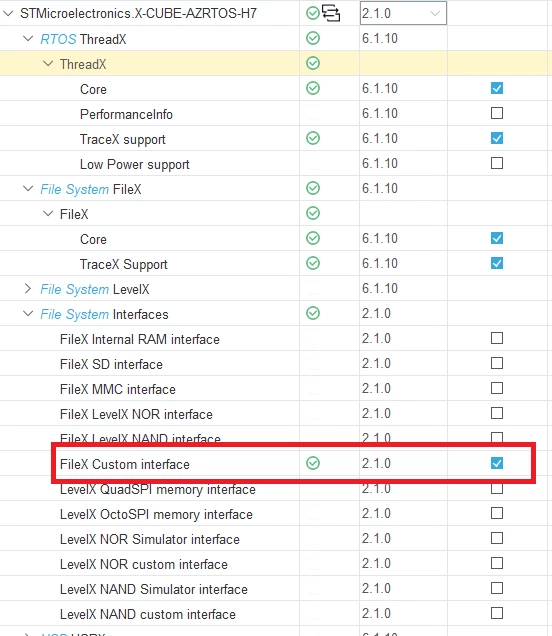Collapse the ThreadX subgroup chevron
The height and width of the screenshot is (636, 552).
point(48,64)
